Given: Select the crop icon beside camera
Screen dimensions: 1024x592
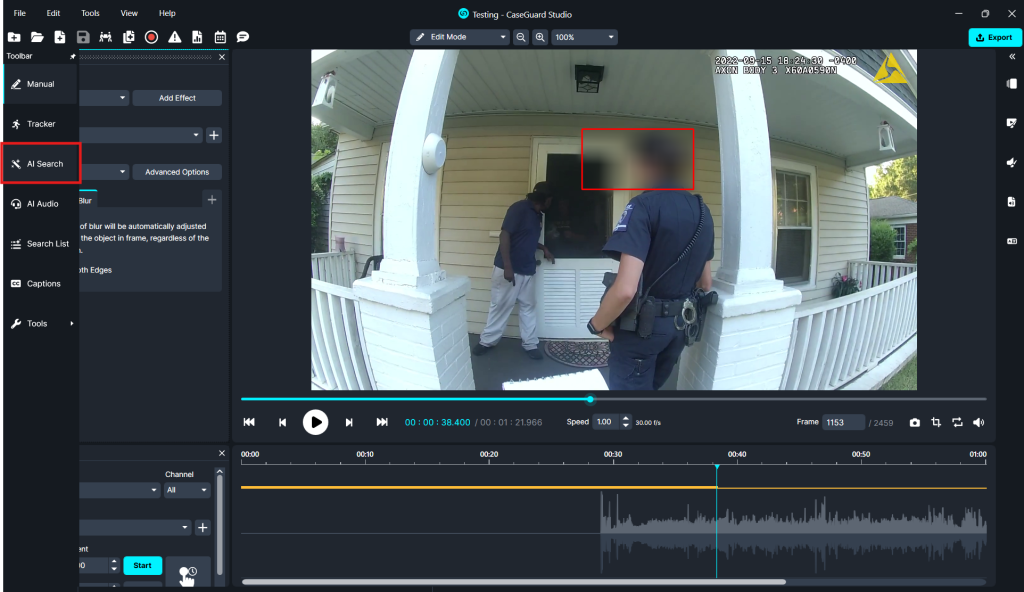Looking at the screenshot, I should point(936,422).
